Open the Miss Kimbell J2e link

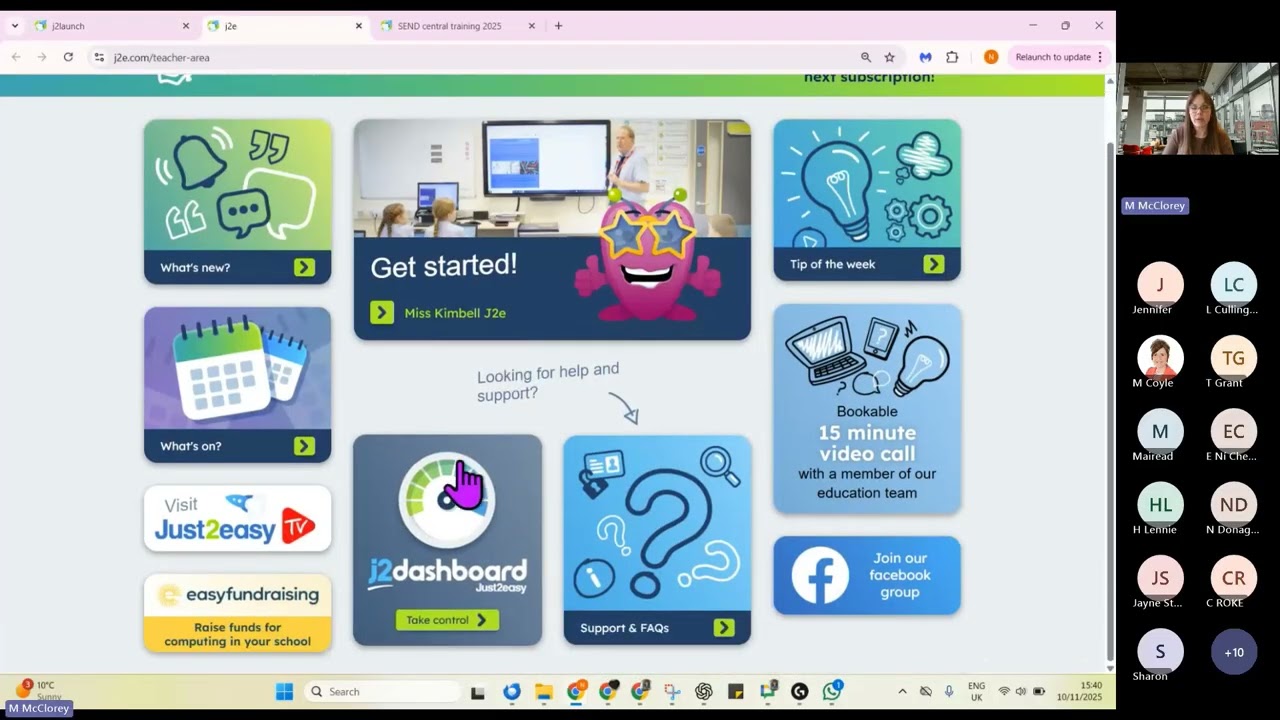pos(455,313)
